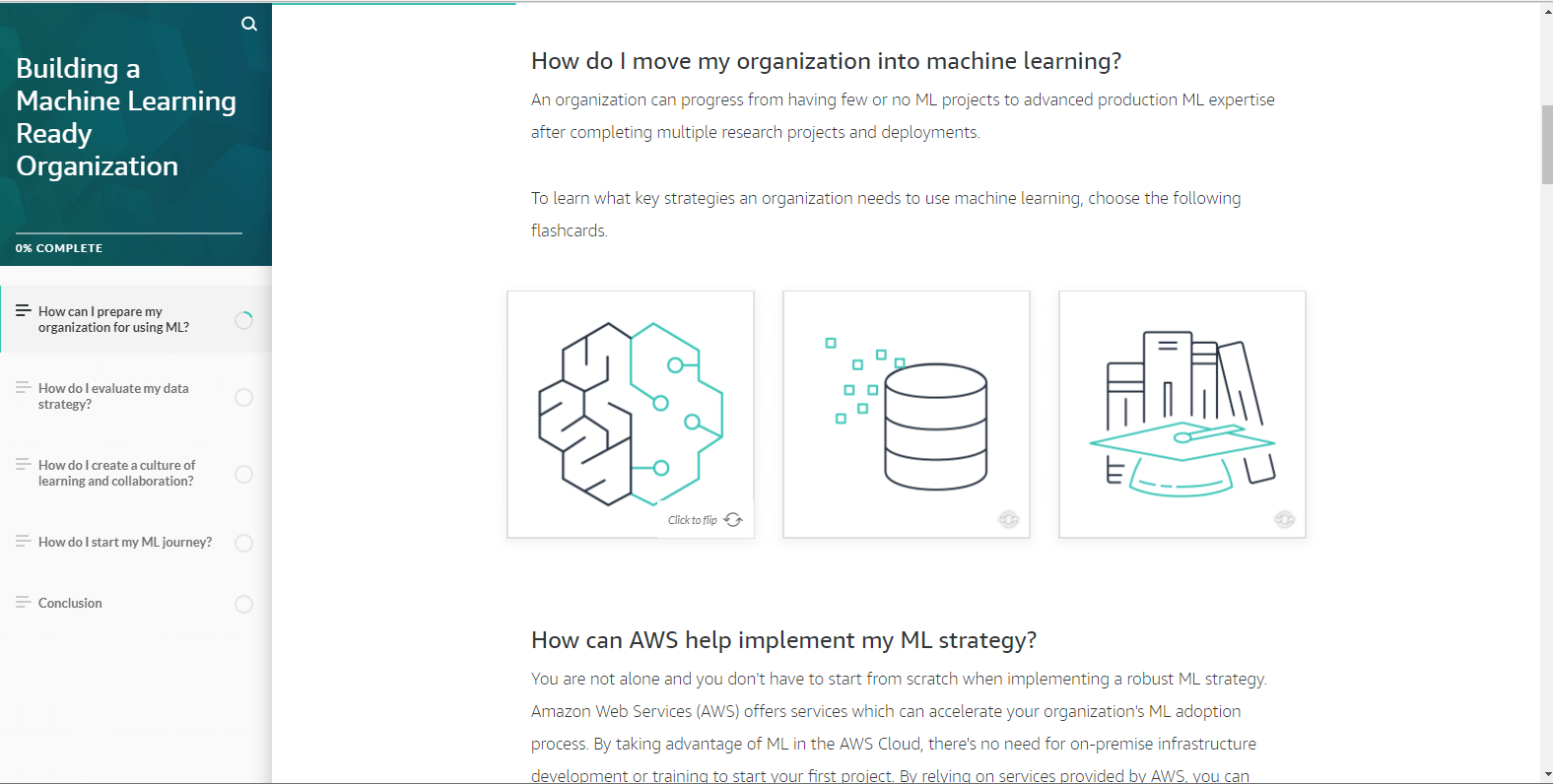The image size is (1553, 784).
Task: Open lesson 'How do I start my ML journey?'
Action: (136, 542)
